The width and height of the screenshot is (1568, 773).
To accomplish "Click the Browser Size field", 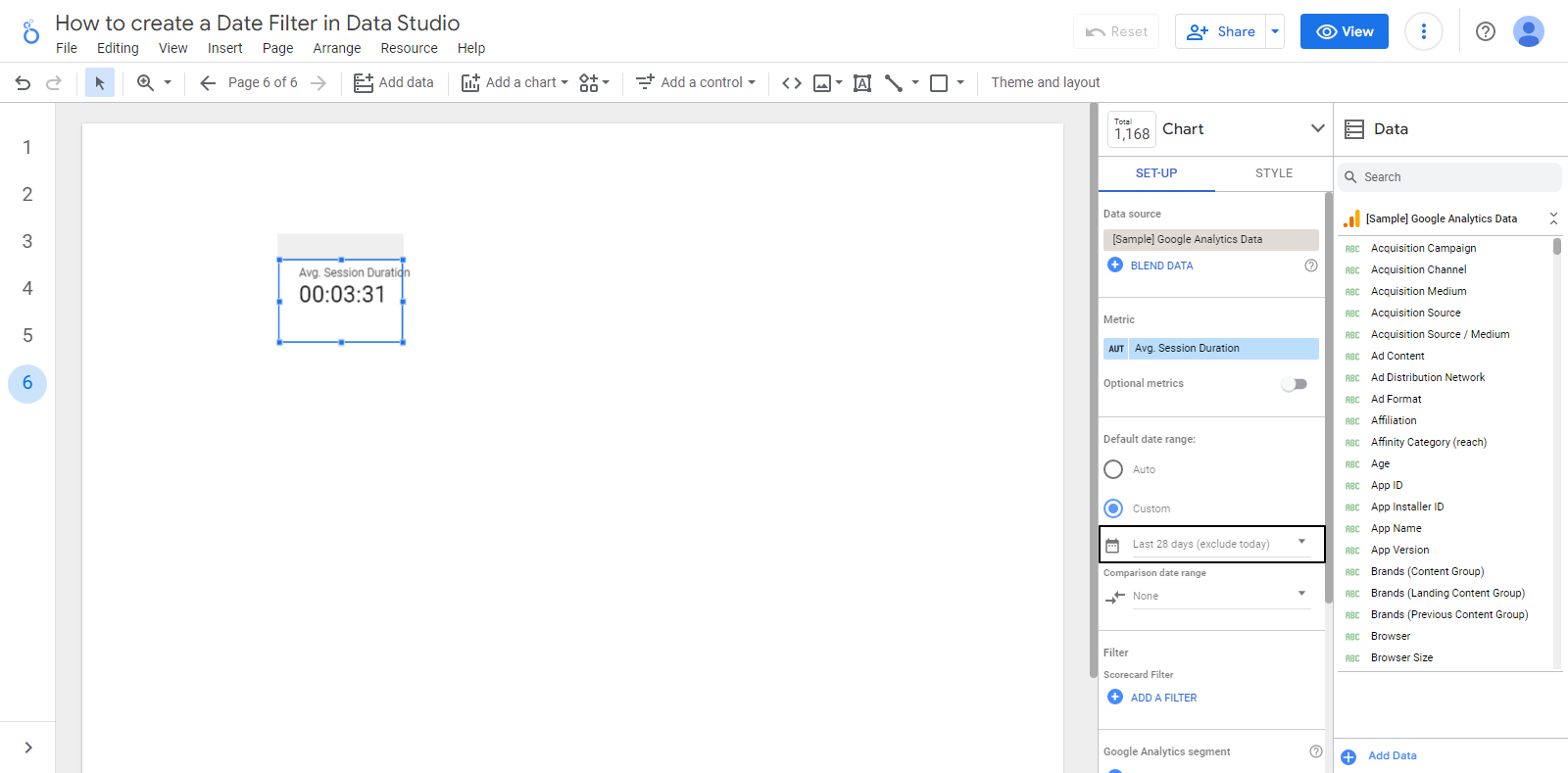I will (1401, 658).
